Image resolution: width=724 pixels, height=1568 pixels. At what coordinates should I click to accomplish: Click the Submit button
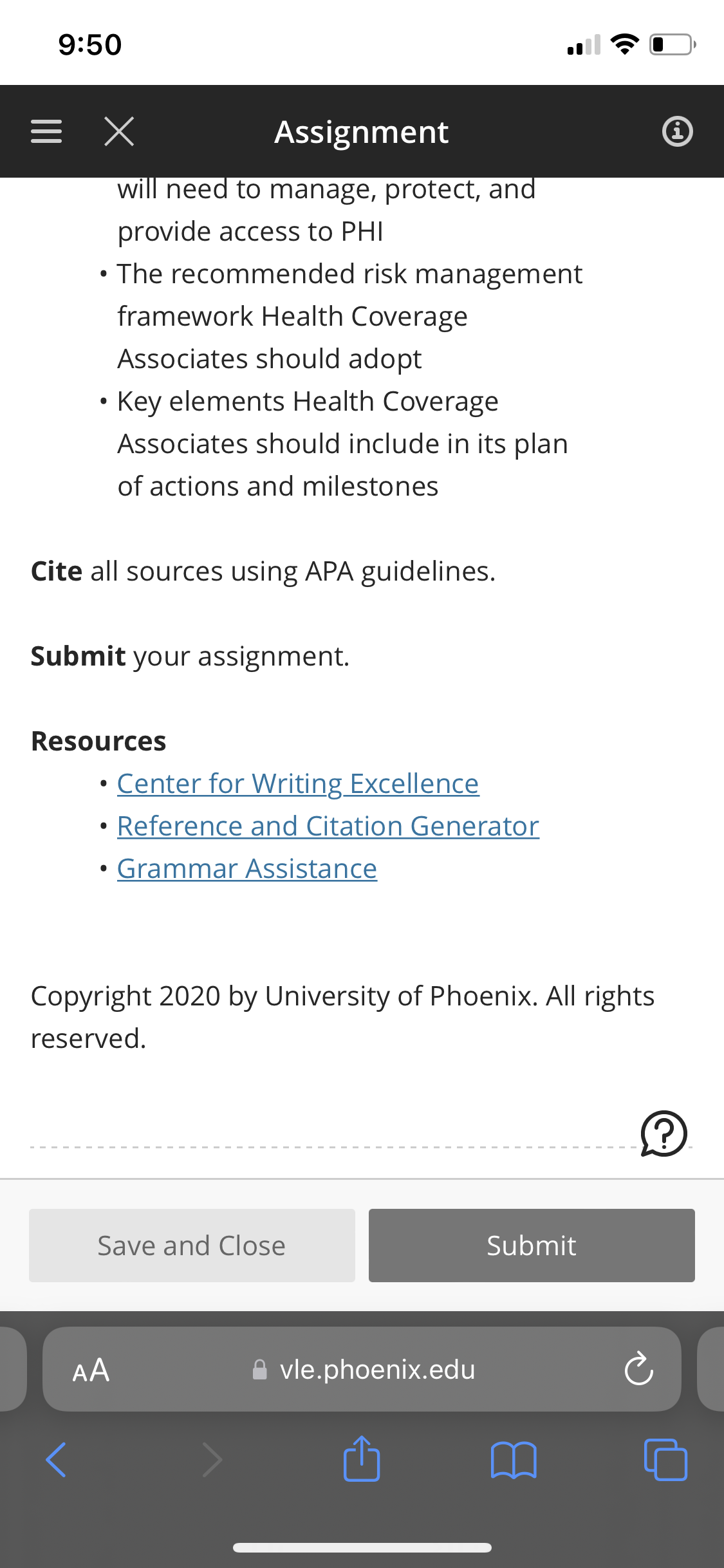[532, 1246]
